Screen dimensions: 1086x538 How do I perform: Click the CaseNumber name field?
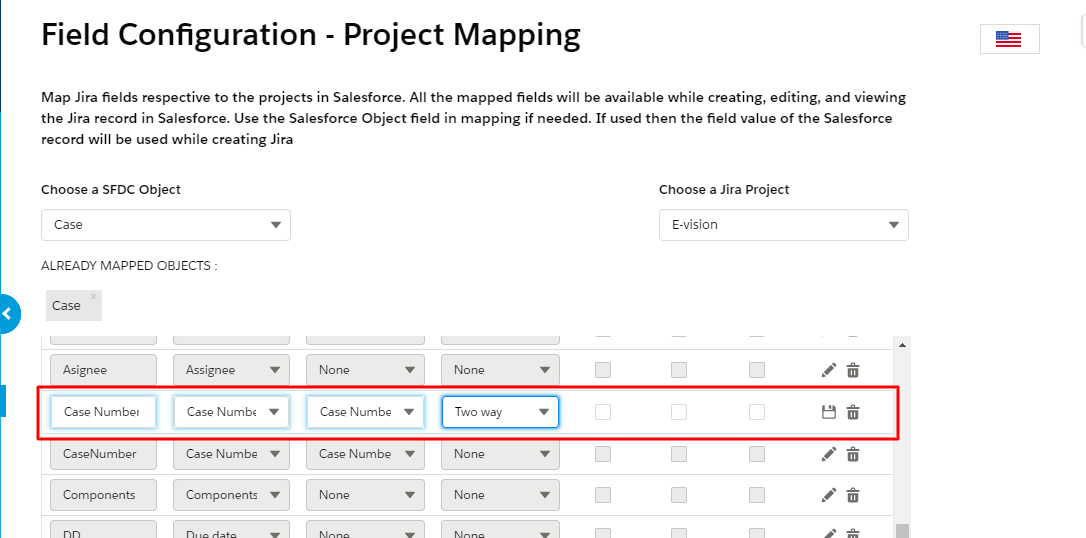tap(103, 454)
